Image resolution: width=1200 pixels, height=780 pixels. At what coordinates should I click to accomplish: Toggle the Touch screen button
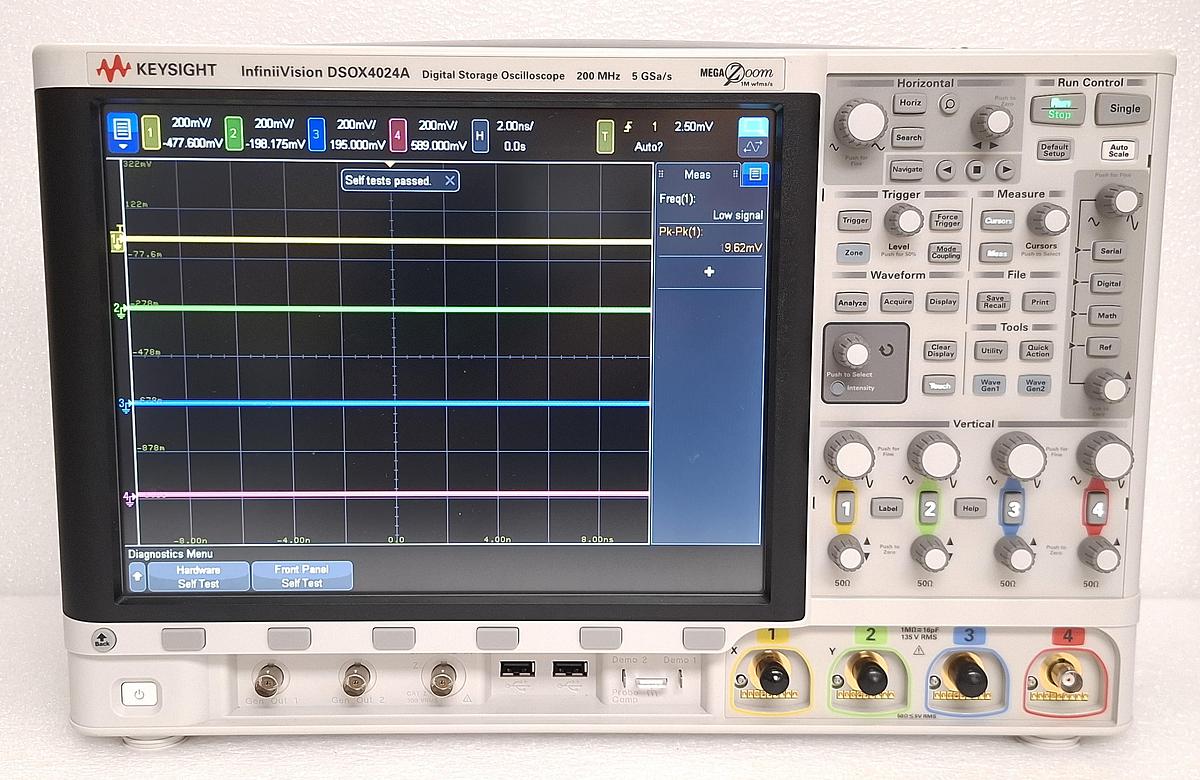[939, 385]
